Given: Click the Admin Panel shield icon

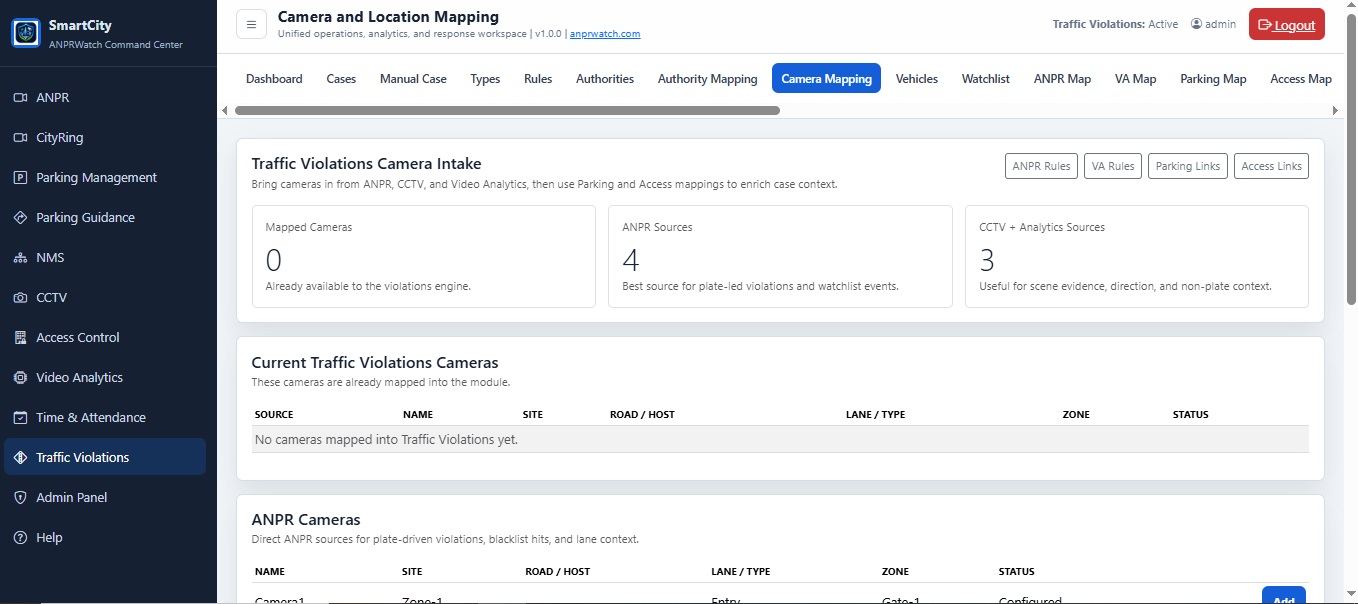Looking at the screenshot, I should (20, 498).
